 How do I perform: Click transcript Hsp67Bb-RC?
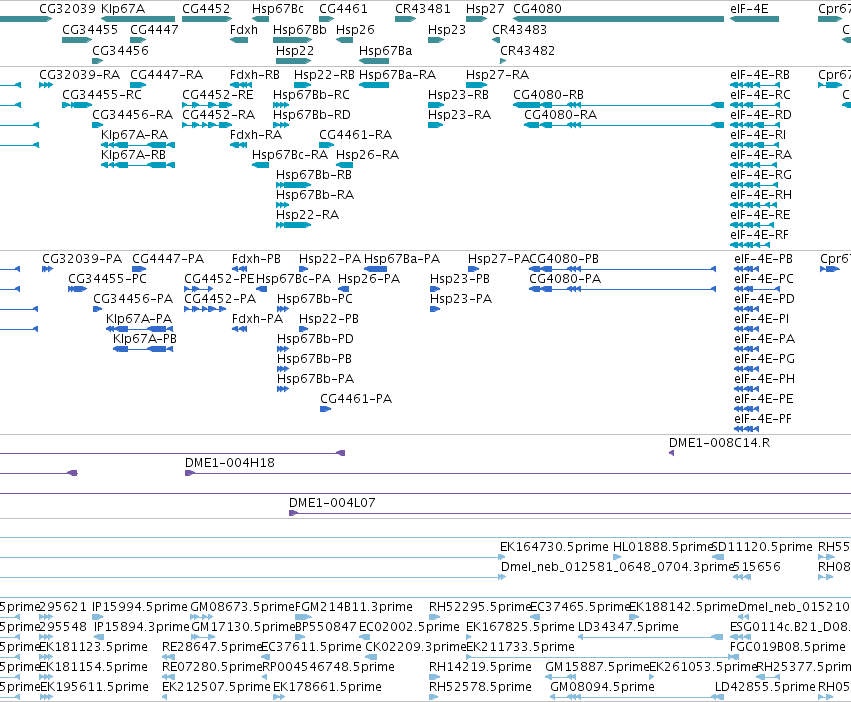coord(311,95)
